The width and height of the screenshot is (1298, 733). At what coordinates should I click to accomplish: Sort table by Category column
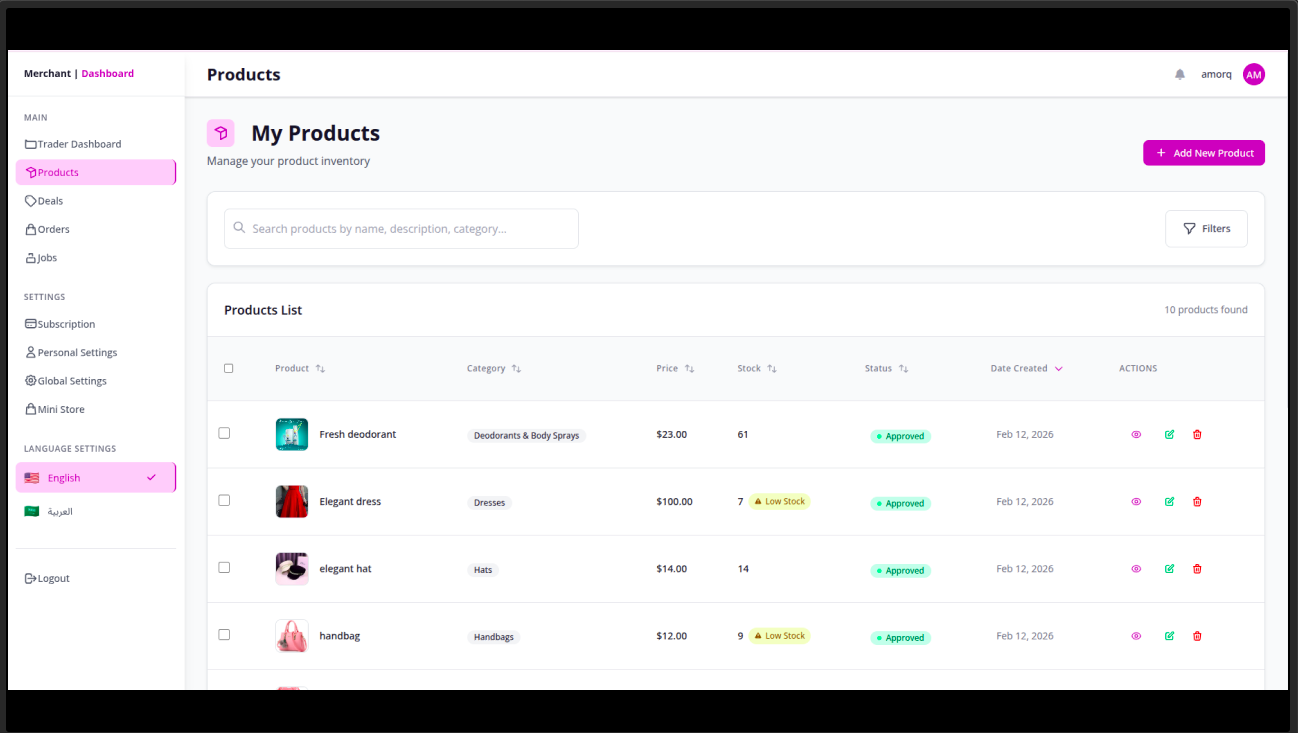(x=494, y=368)
